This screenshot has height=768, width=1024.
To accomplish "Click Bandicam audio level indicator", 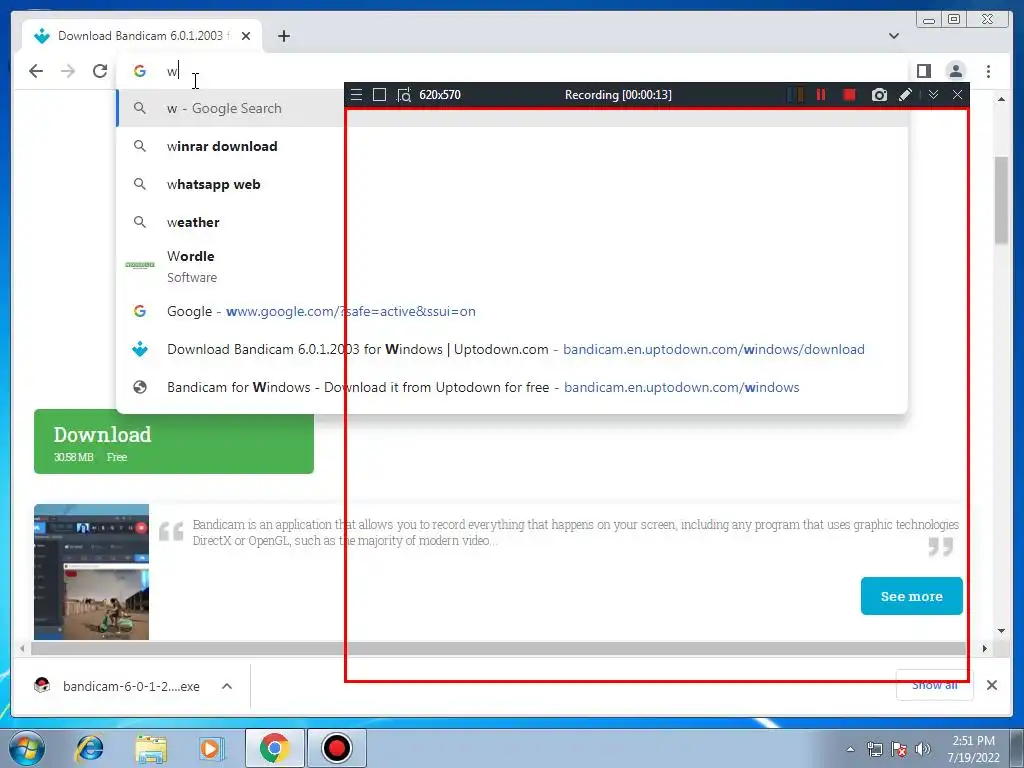I will pos(795,95).
